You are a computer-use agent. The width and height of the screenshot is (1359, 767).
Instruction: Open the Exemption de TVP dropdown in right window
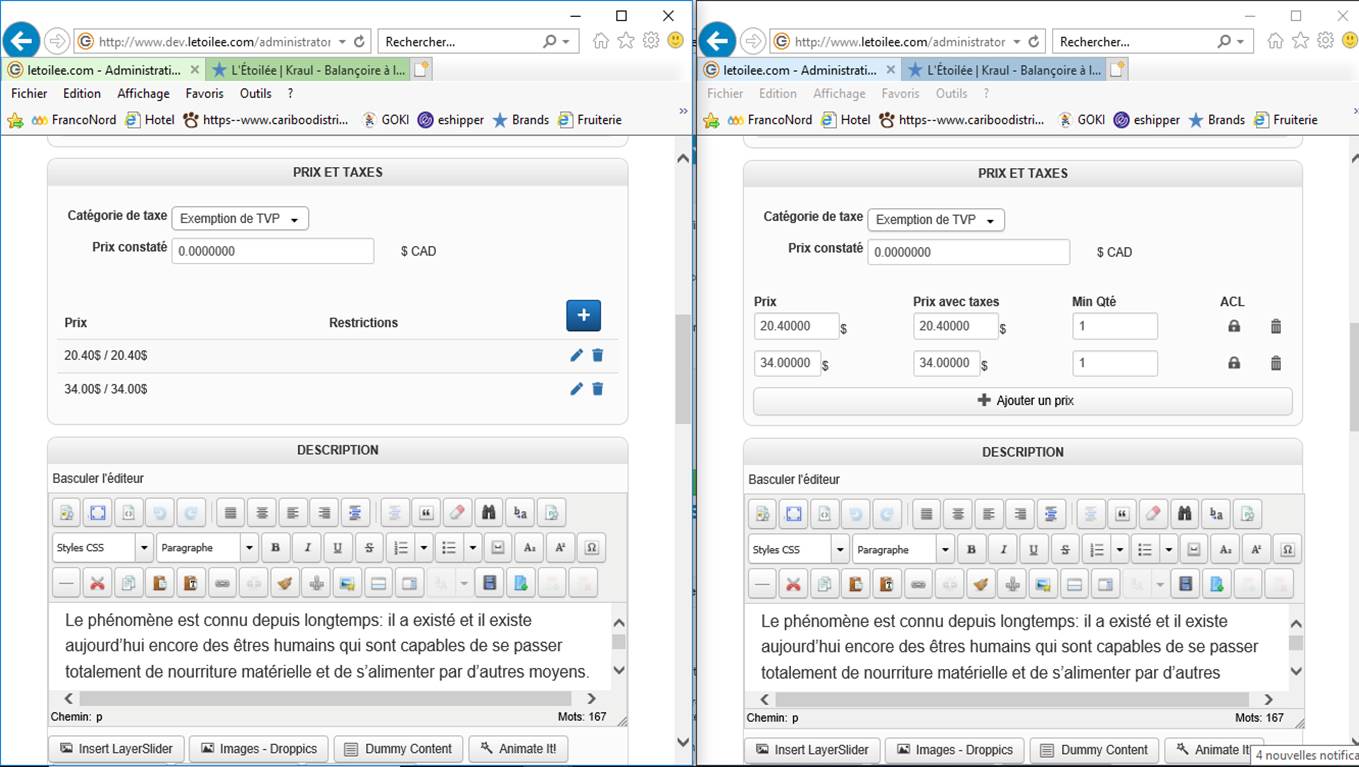[936, 219]
